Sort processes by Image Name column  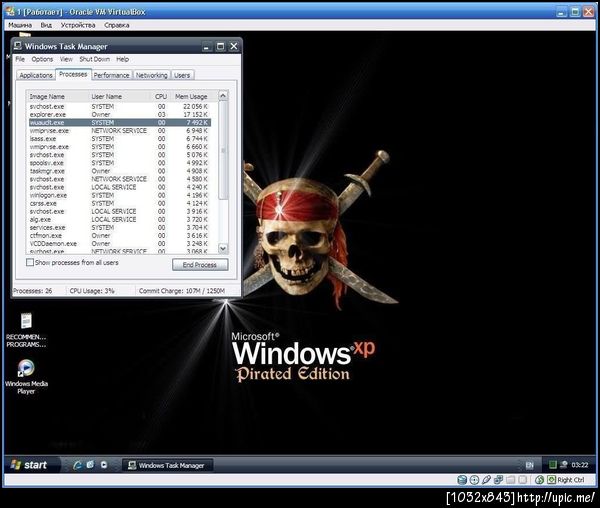58,96
